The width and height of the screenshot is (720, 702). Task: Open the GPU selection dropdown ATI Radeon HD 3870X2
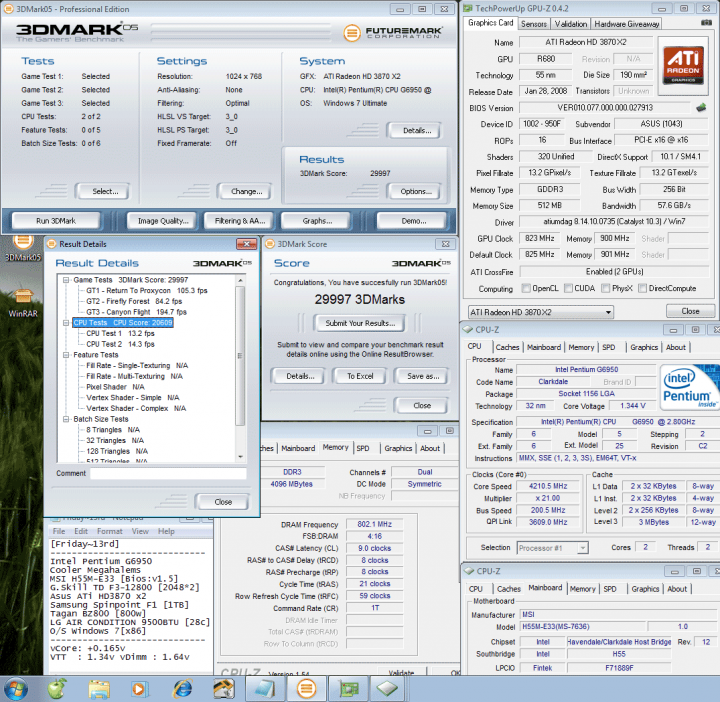541,312
